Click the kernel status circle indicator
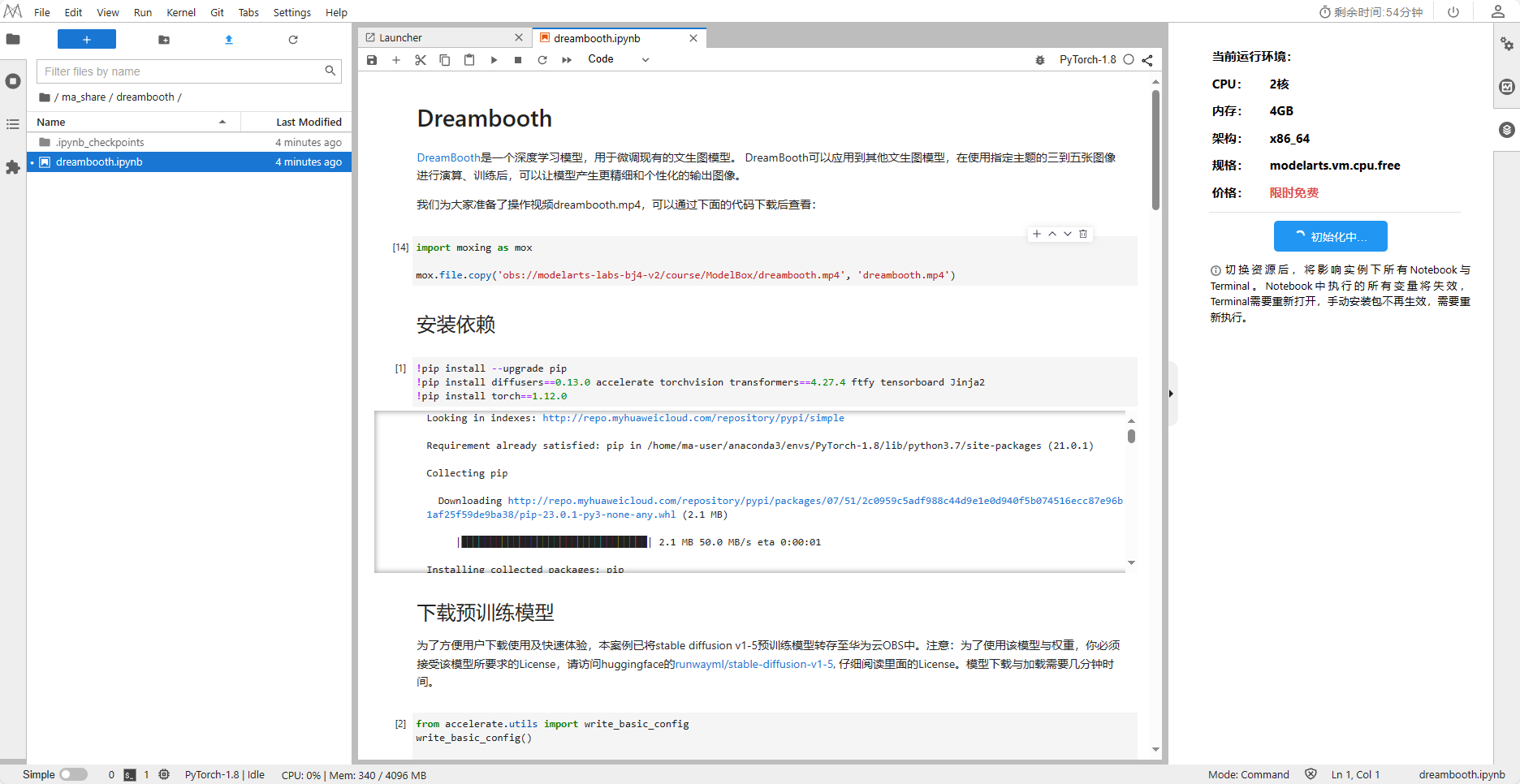The image size is (1520, 784). pyautogui.click(x=1129, y=60)
